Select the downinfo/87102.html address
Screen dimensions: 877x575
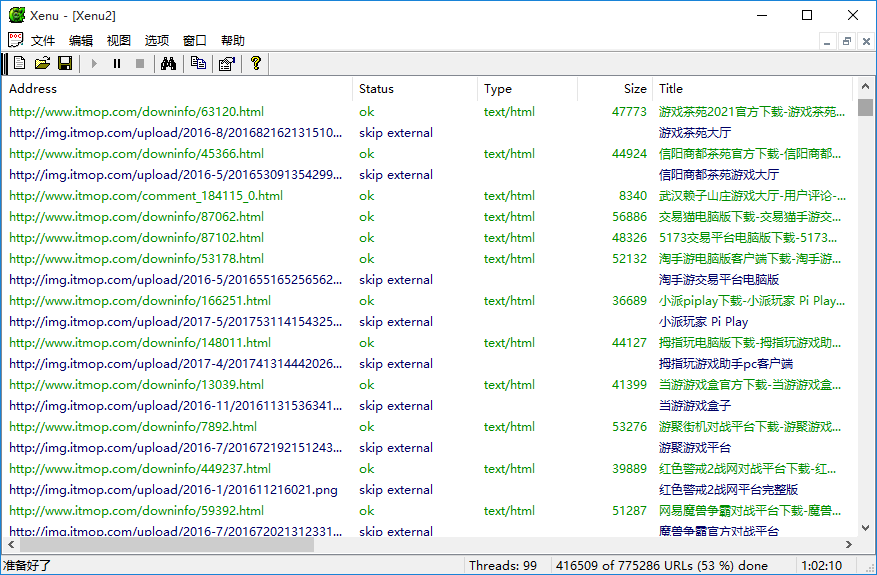[x=136, y=237]
